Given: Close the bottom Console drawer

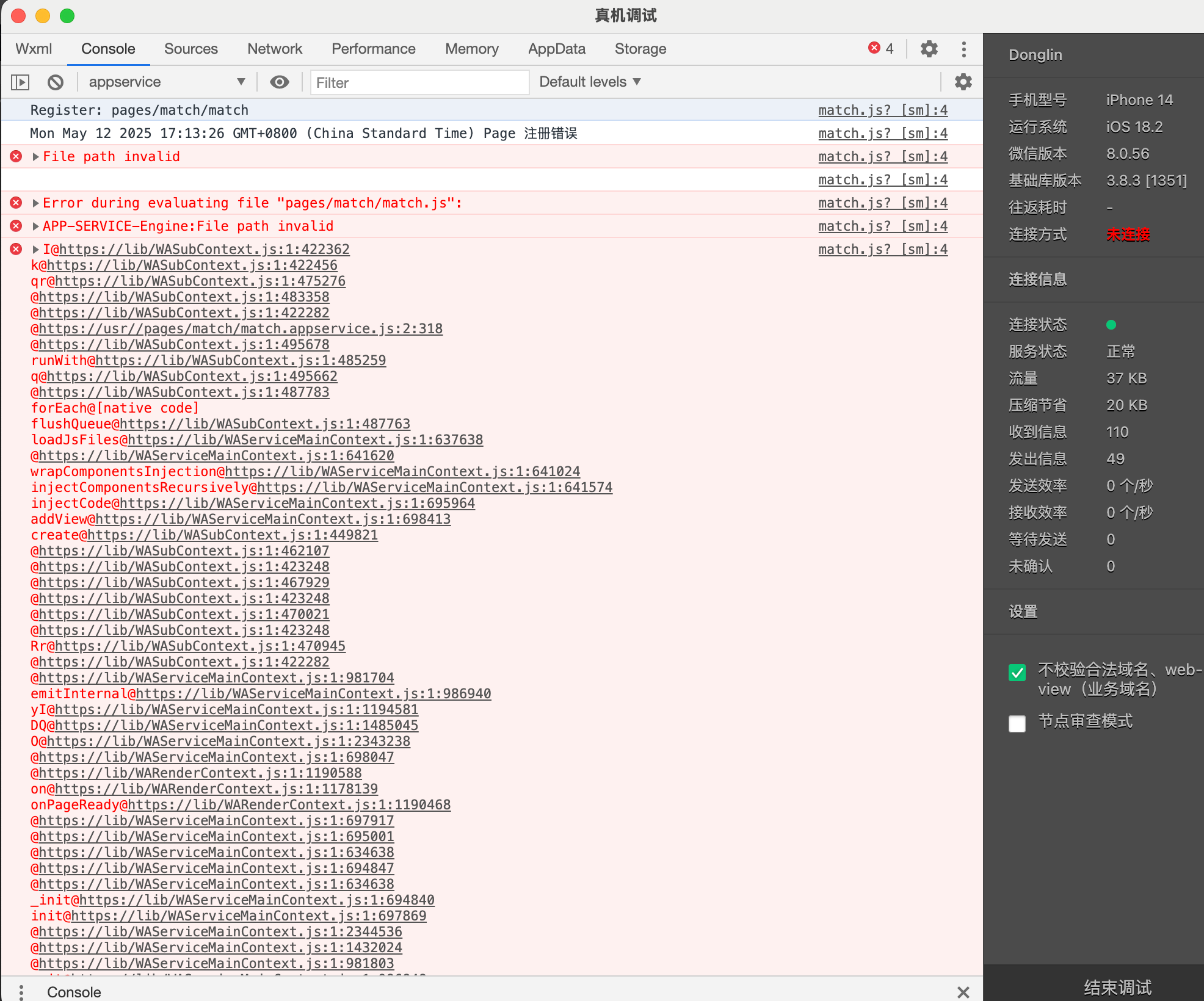Looking at the screenshot, I should point(963,992).
